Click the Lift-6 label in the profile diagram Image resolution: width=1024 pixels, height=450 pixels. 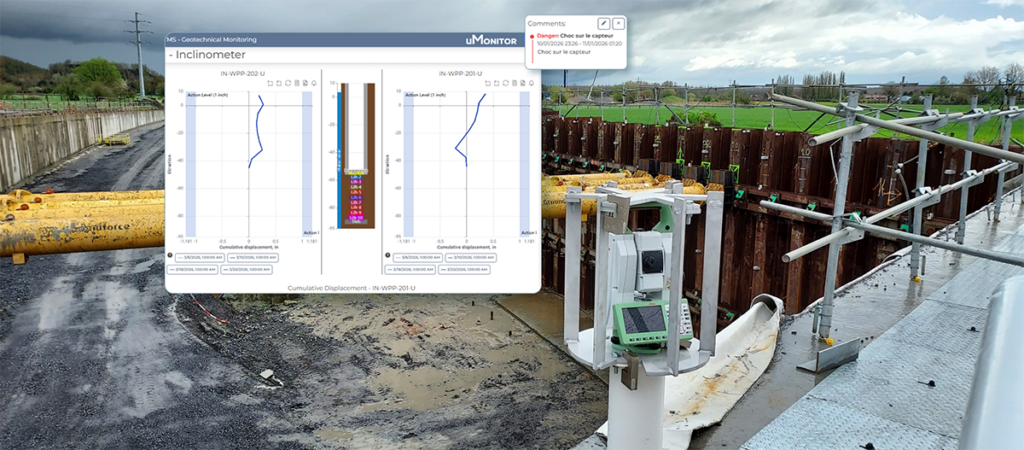[356, 197]
